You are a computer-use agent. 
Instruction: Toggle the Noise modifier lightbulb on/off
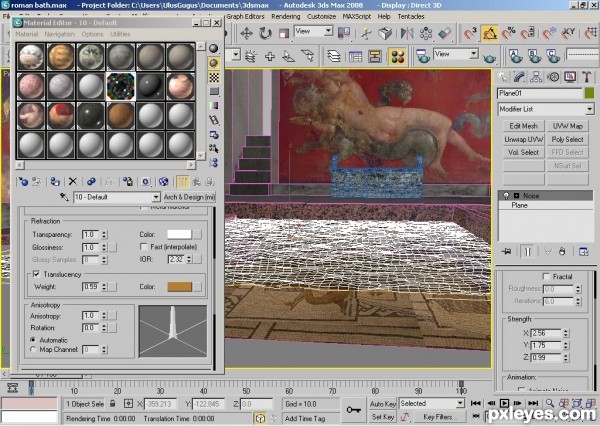[x=506, y=196]
